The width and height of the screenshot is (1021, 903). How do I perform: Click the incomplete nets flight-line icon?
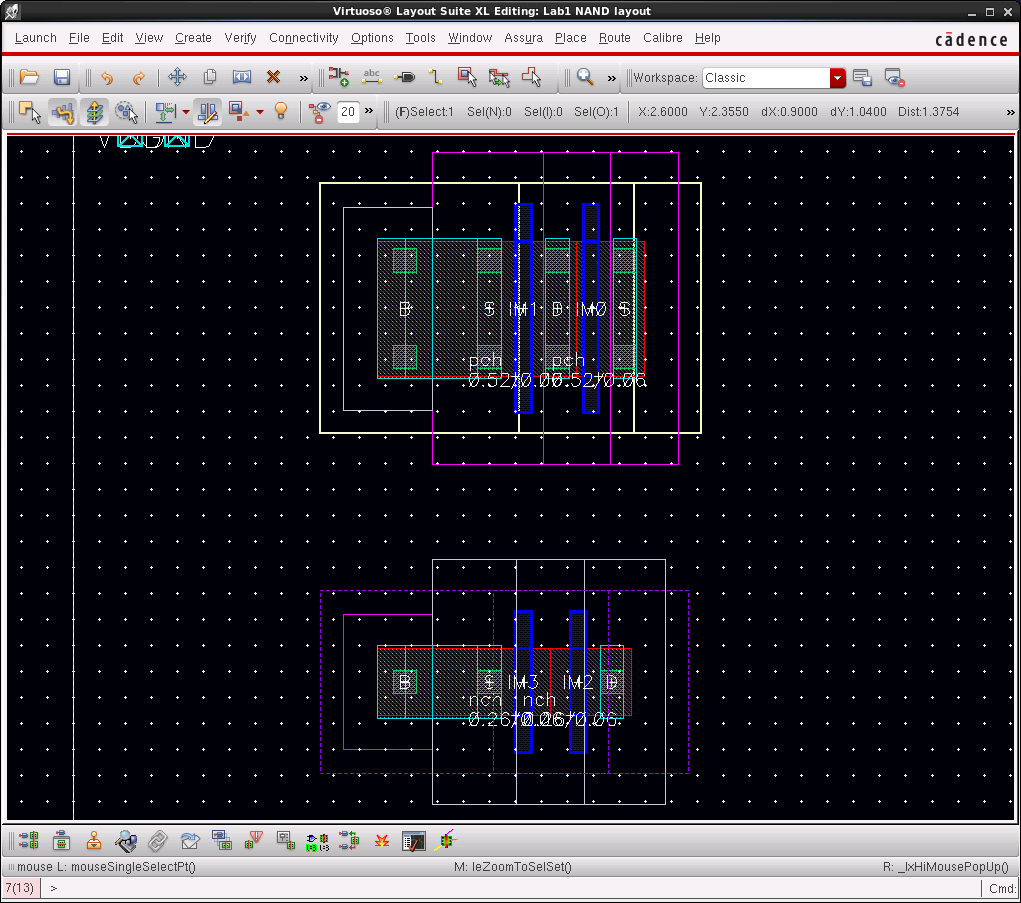click(x=447, y=840)
